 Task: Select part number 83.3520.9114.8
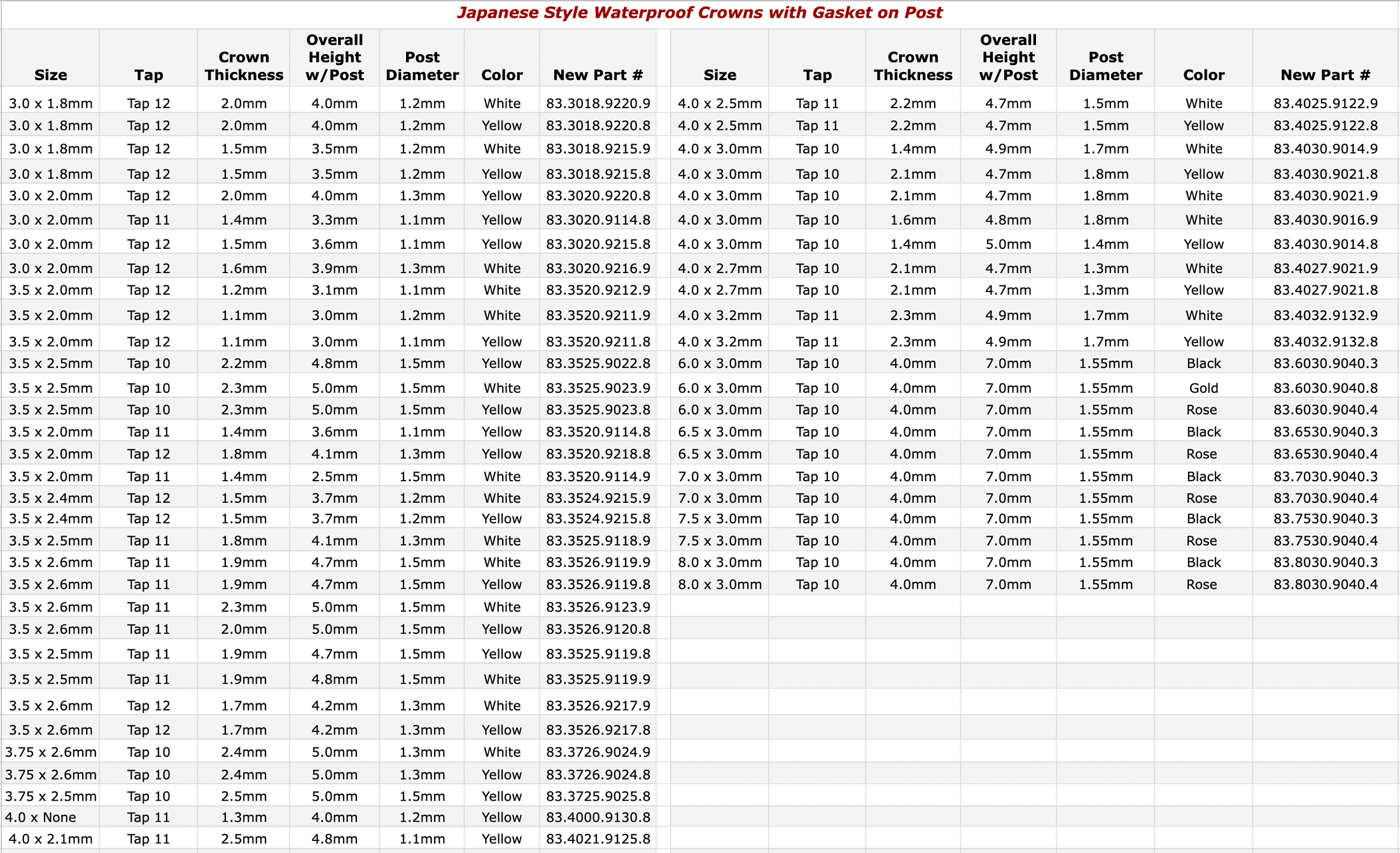pyautogui.click(x=598, y=432)
